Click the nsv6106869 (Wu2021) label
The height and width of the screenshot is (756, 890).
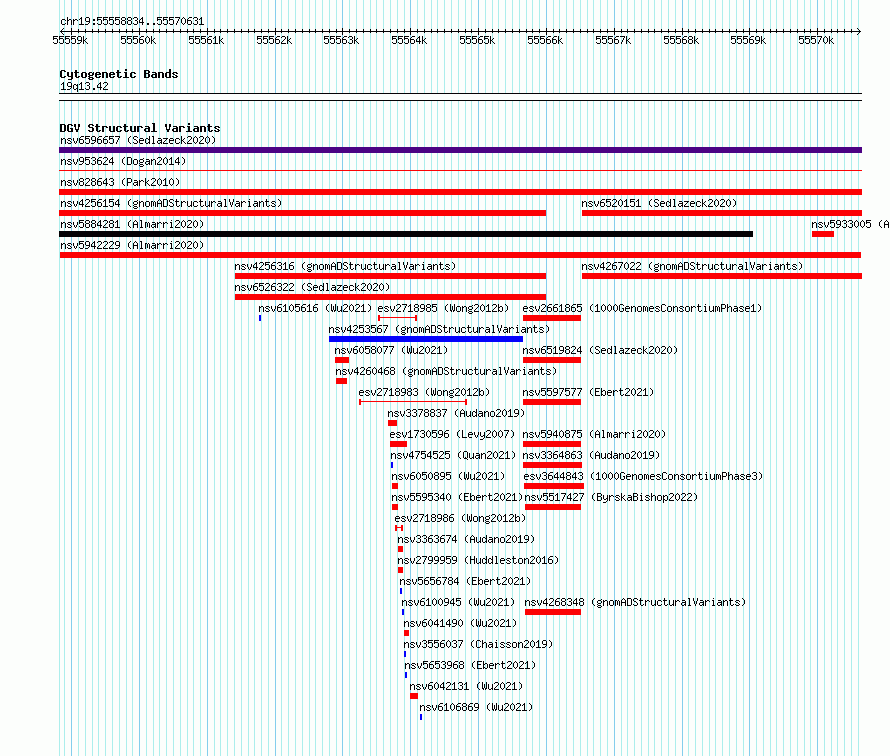[476, 707]
